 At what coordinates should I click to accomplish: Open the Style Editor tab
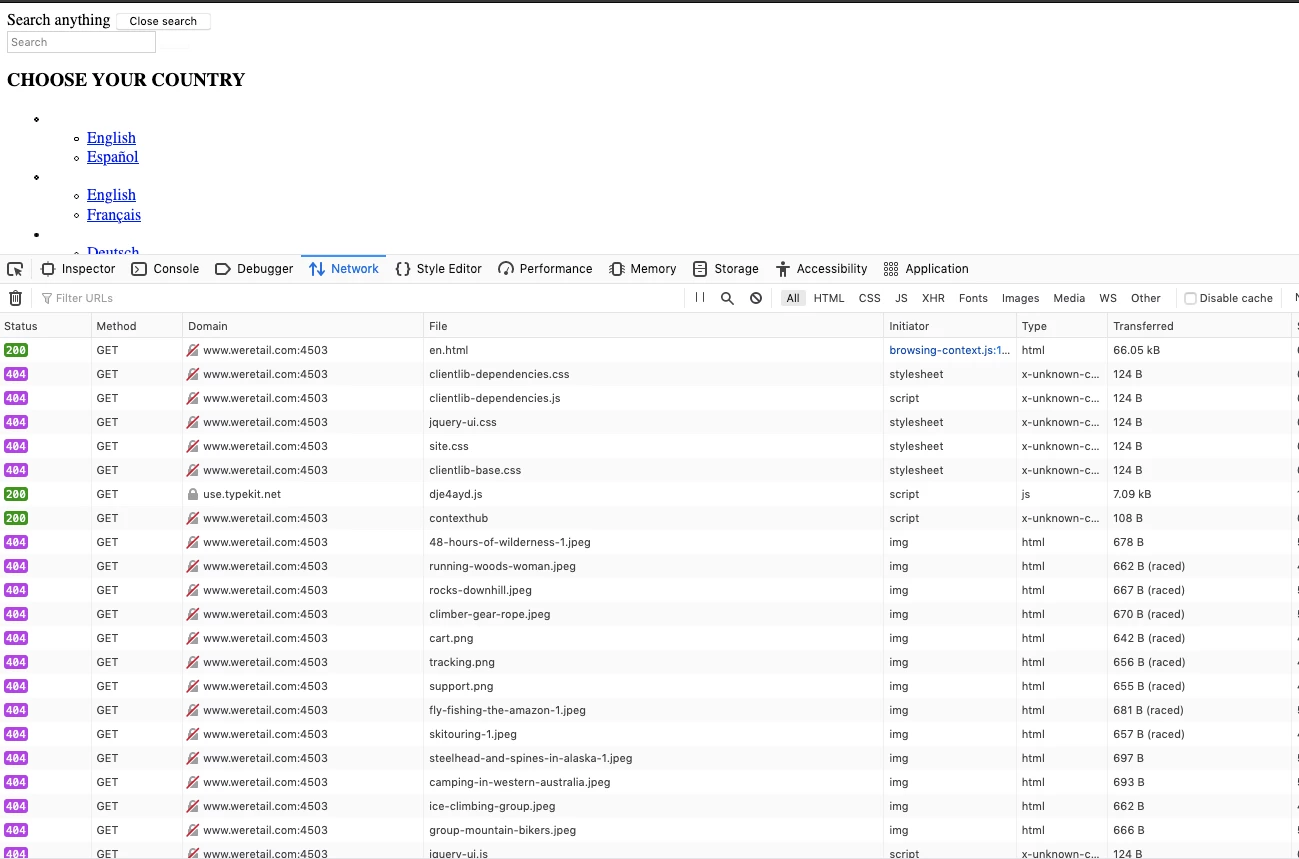[x=438, y=269]
